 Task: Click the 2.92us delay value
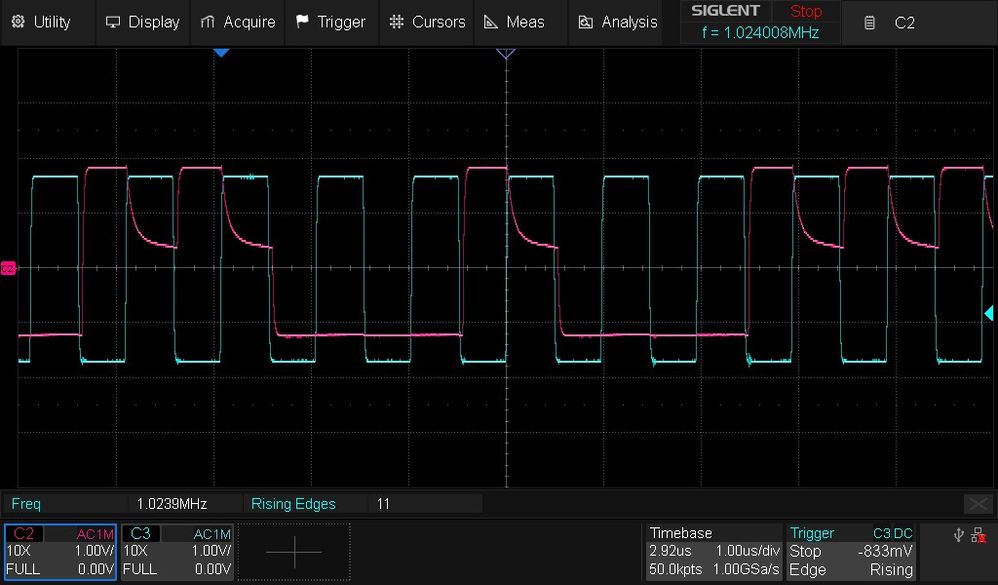670,551
